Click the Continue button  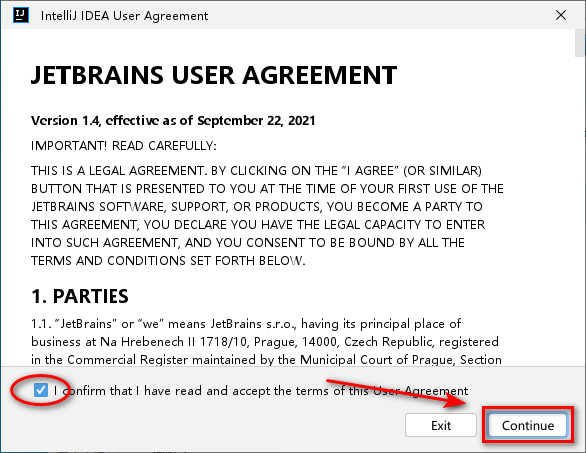click(527, 425)
